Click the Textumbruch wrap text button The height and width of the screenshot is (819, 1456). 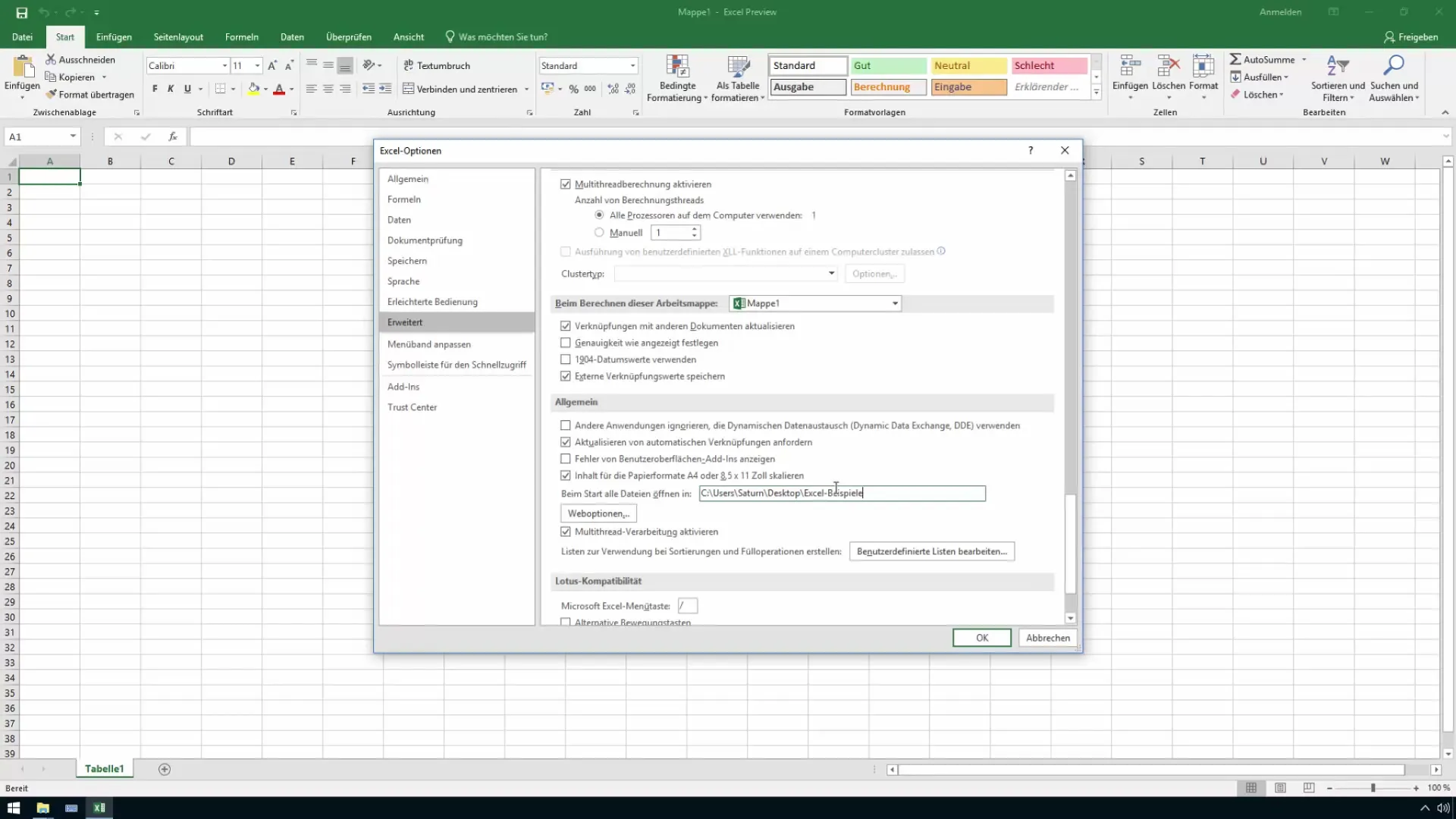437,66
